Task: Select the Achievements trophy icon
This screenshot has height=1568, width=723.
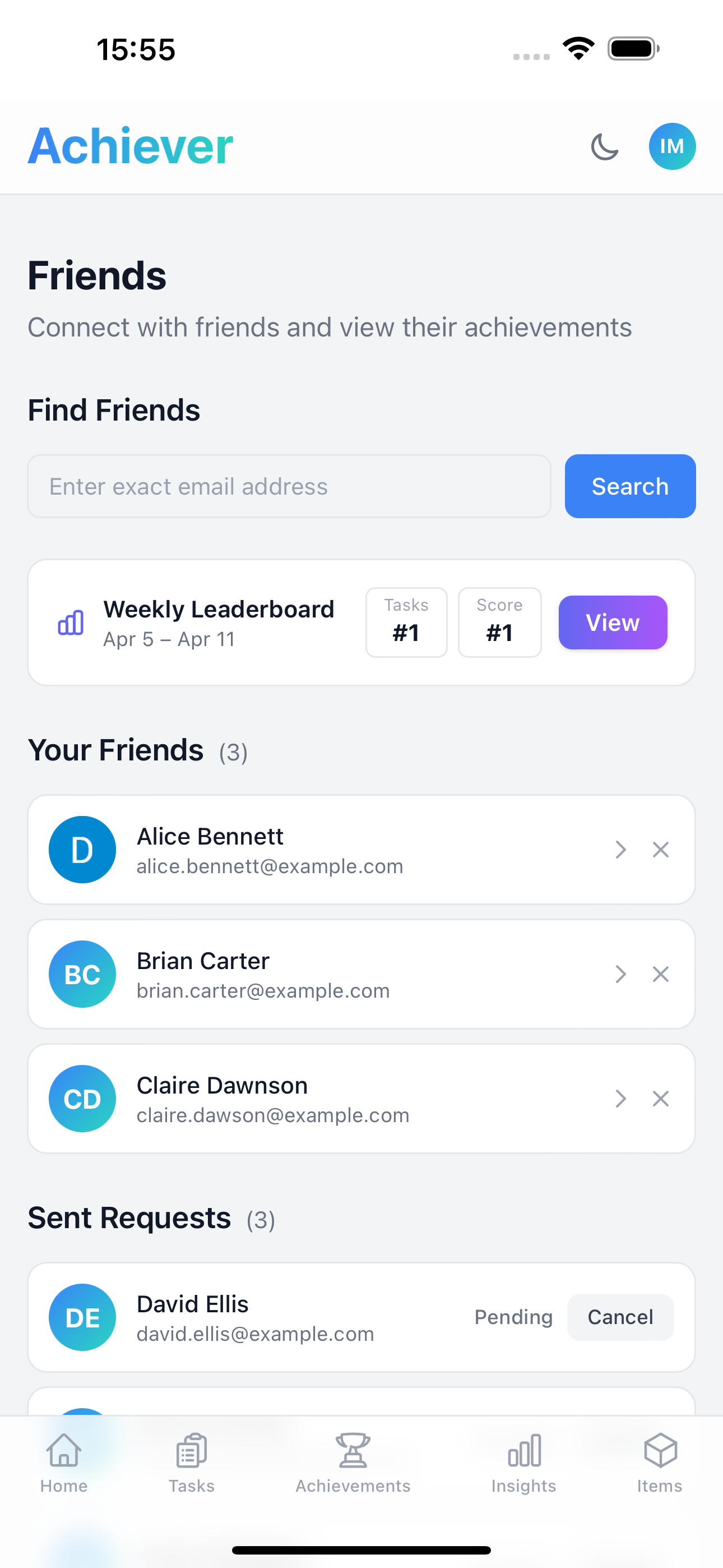Action: 353,1451
